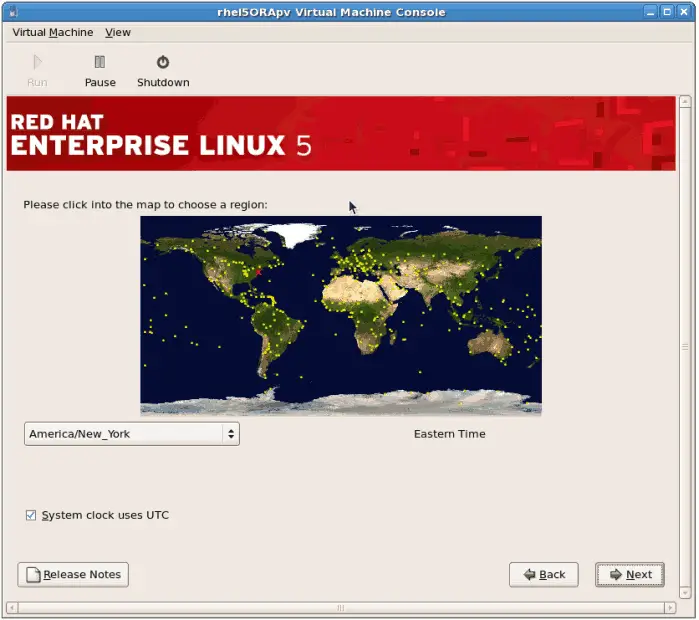The image size is (699, 620).
Task: Minimize the Virtual Machine Console window
Action: [x=645, y=11]
